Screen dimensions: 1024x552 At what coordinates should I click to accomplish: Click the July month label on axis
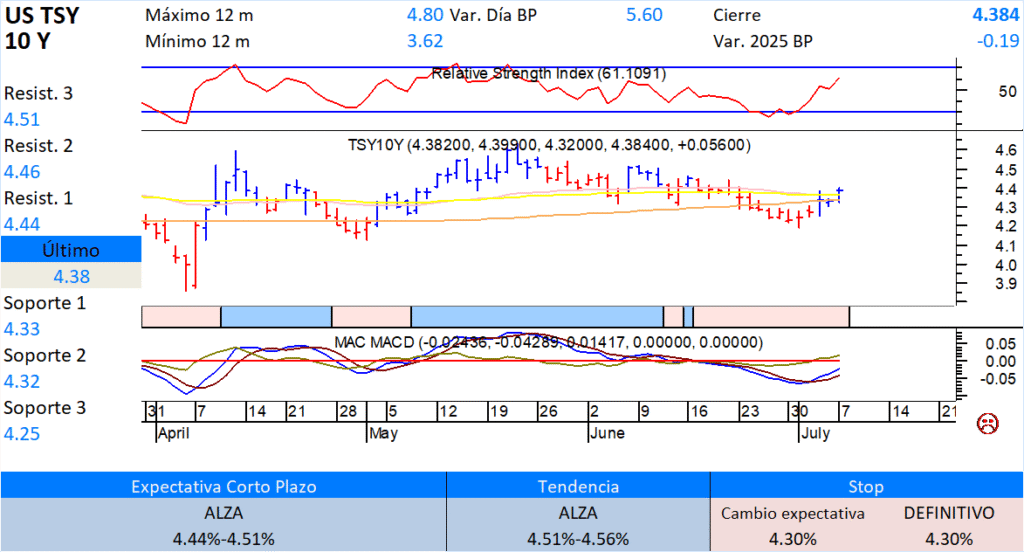(816, 434)
